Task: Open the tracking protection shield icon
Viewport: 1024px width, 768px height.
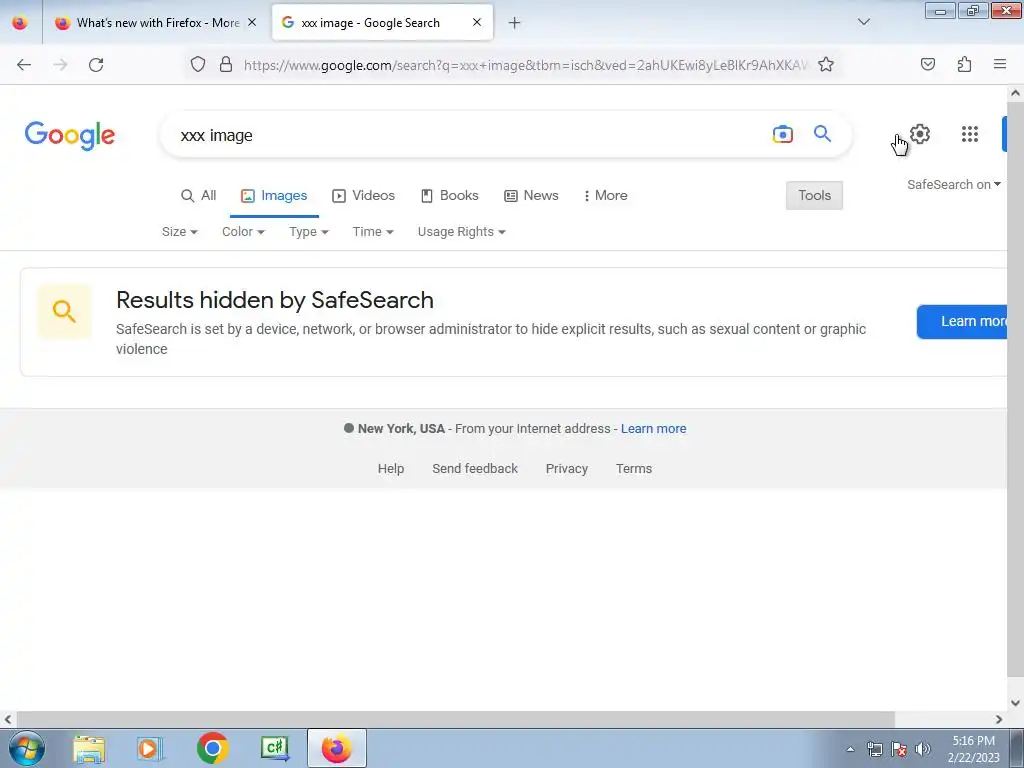Action: point(198,64)
